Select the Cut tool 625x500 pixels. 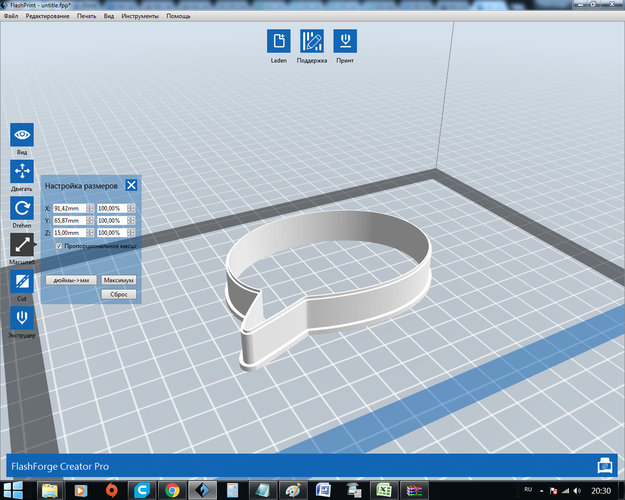coord(22,281)
